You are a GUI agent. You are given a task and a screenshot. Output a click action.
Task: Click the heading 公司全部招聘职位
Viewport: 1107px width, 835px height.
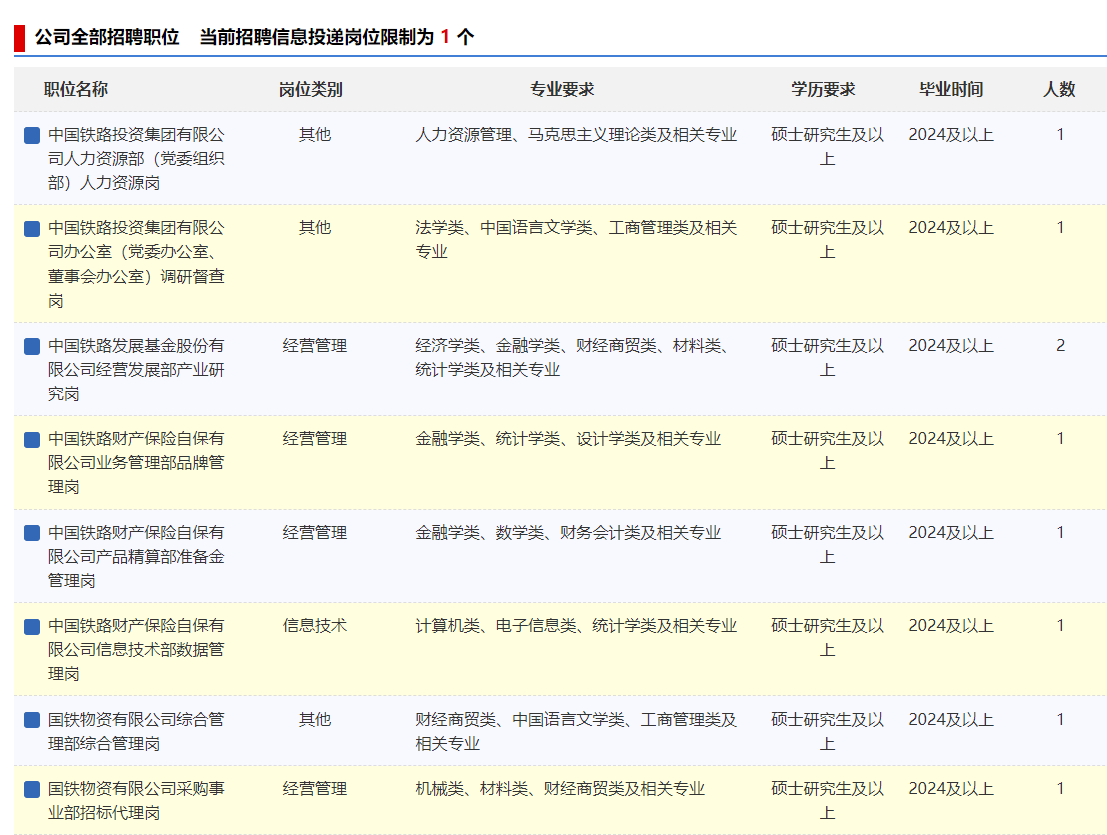point(107,37)
